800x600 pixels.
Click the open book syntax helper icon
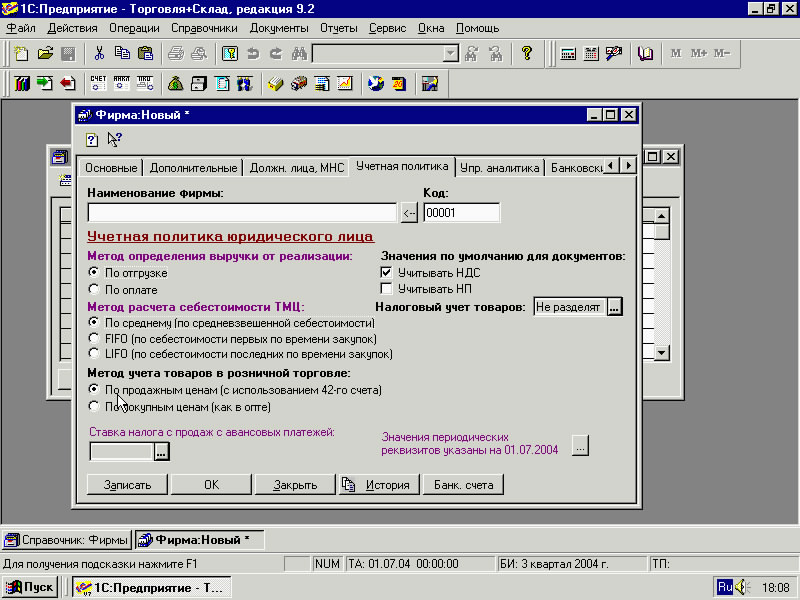click(x=645, y=54)
